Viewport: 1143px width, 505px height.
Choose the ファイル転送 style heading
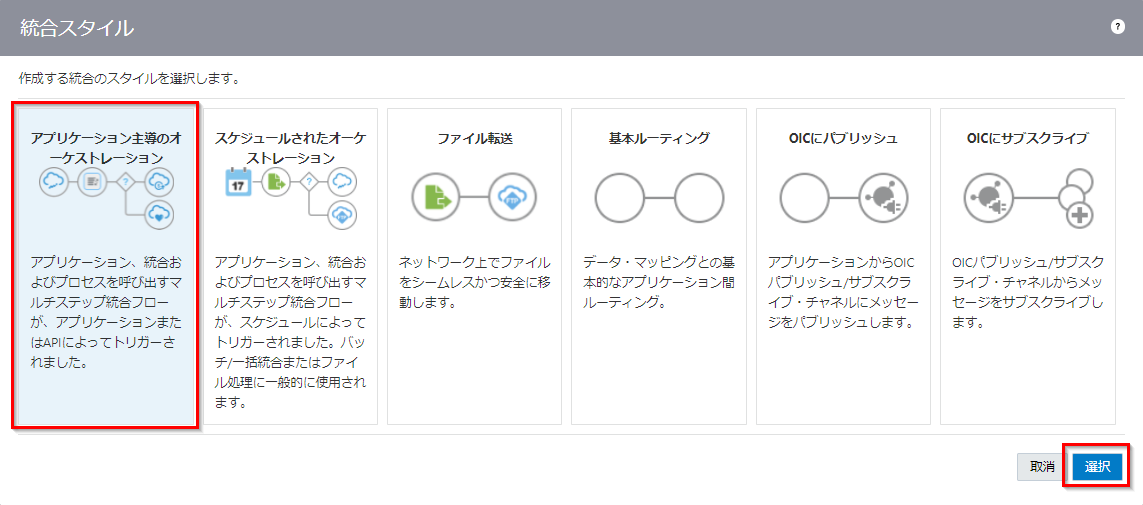(475, 138)
